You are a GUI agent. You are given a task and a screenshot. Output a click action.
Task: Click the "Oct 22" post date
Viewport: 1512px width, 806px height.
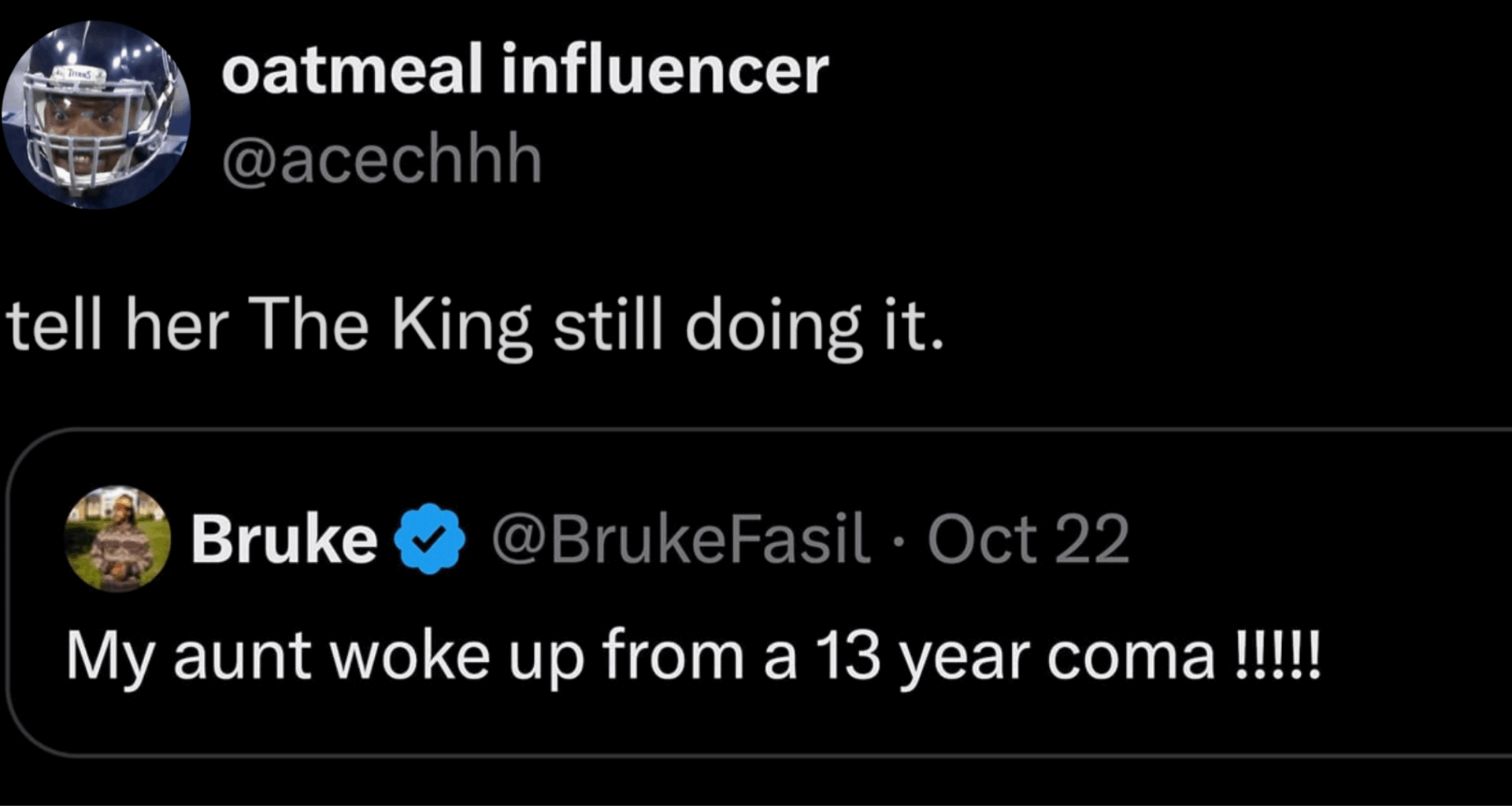point(1028,540)
